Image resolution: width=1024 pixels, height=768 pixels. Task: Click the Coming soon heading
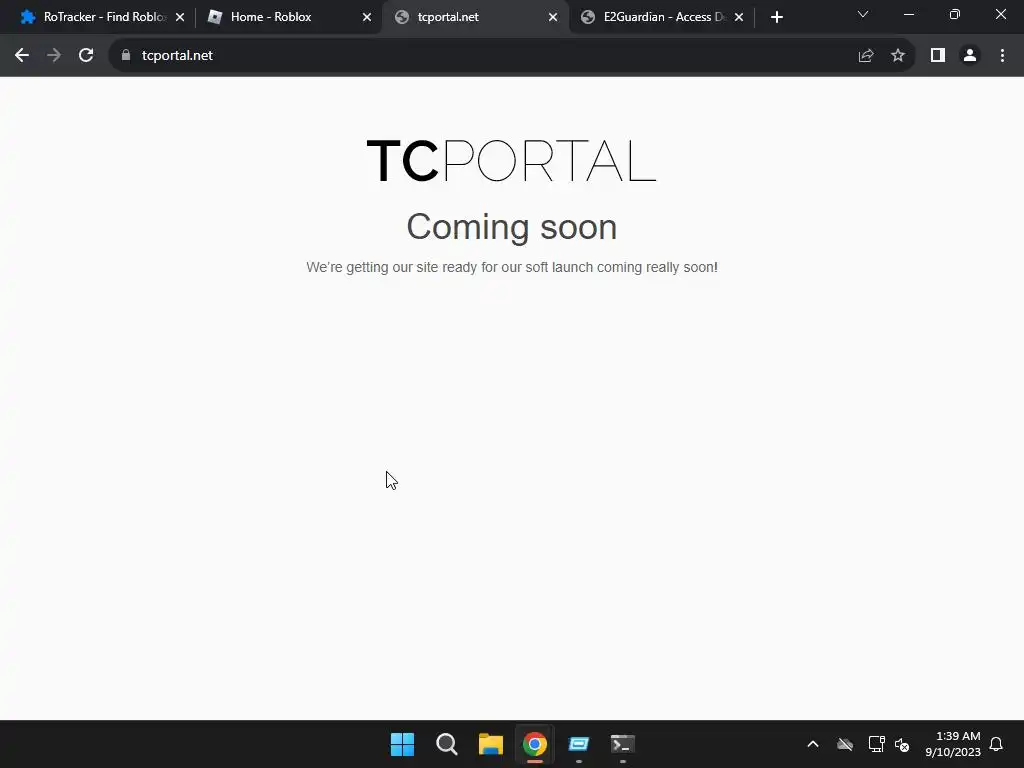[511, 227]
